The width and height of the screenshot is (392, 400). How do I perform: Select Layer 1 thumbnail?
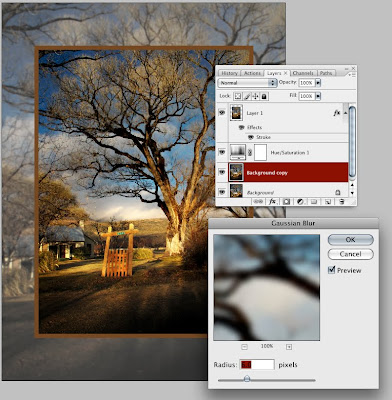pyautogui.click(x=236, y=113)
